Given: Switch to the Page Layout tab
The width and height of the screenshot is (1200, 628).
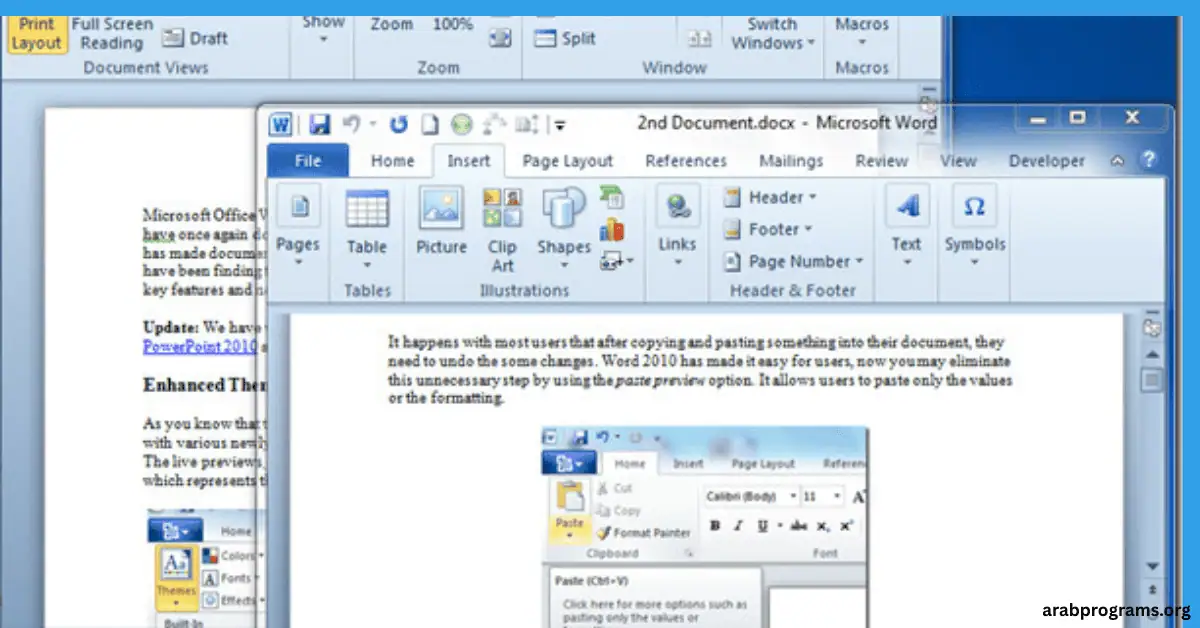Looking at the screenshot, I should tap(567, 160).
